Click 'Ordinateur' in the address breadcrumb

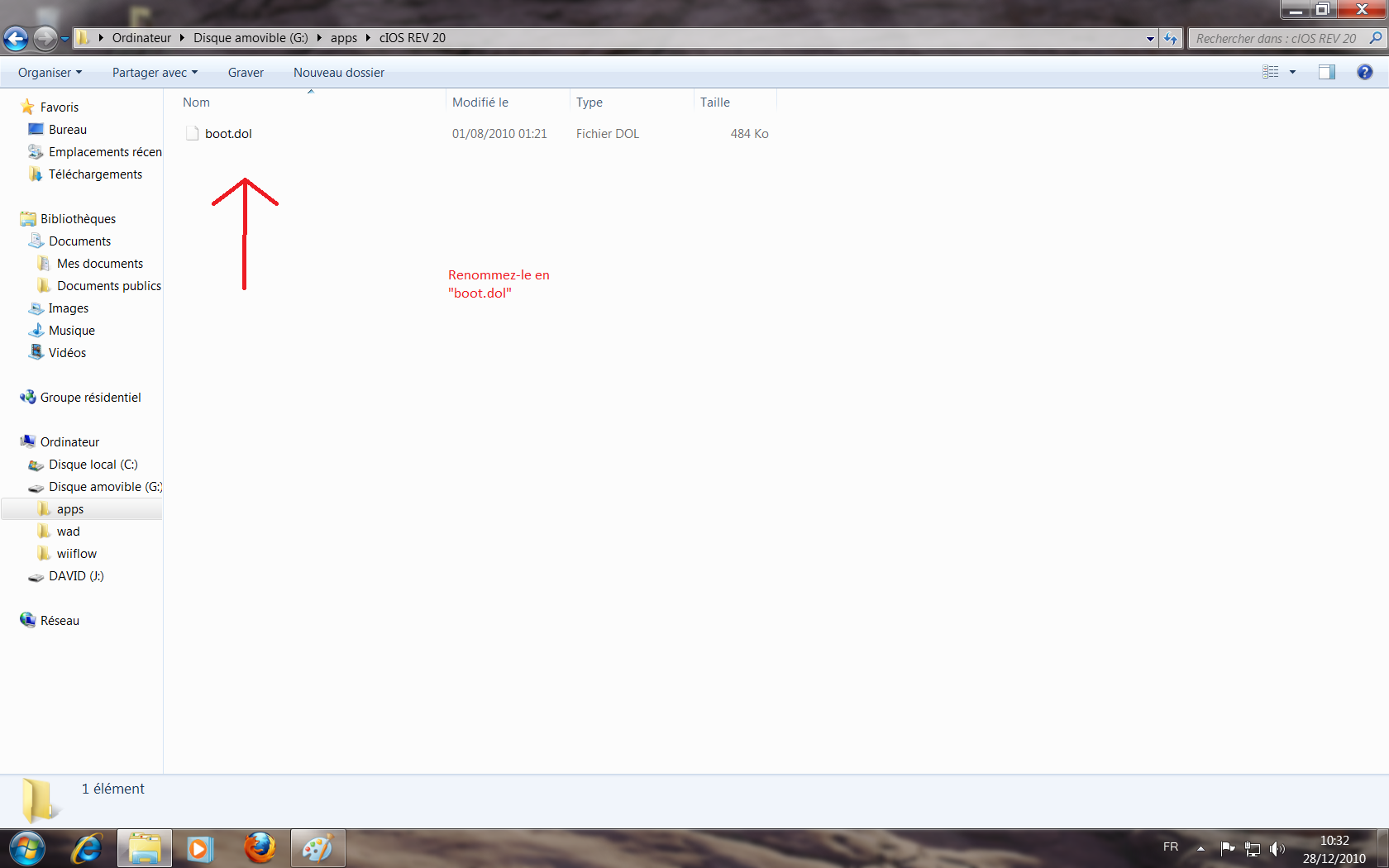pyautogui.click(x=141, y=38)
